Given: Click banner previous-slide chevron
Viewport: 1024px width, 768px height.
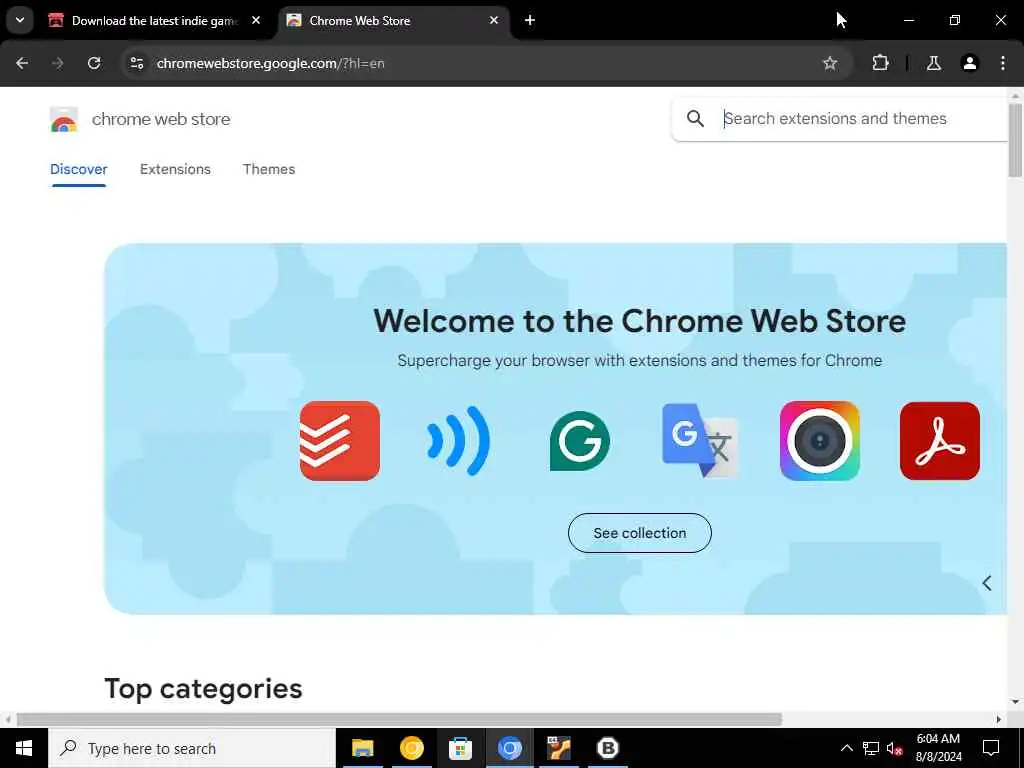Looking at the screenshot, I should coord(987,583).
